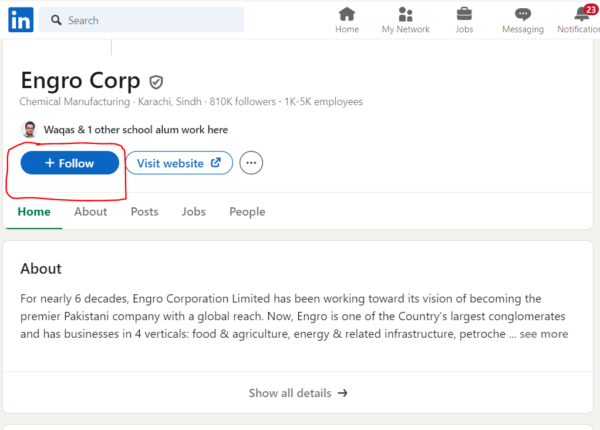Switch to the company Jobs tab
Image resolution: width=600 pixels, height=430 pixels.
tap(194, 212)
